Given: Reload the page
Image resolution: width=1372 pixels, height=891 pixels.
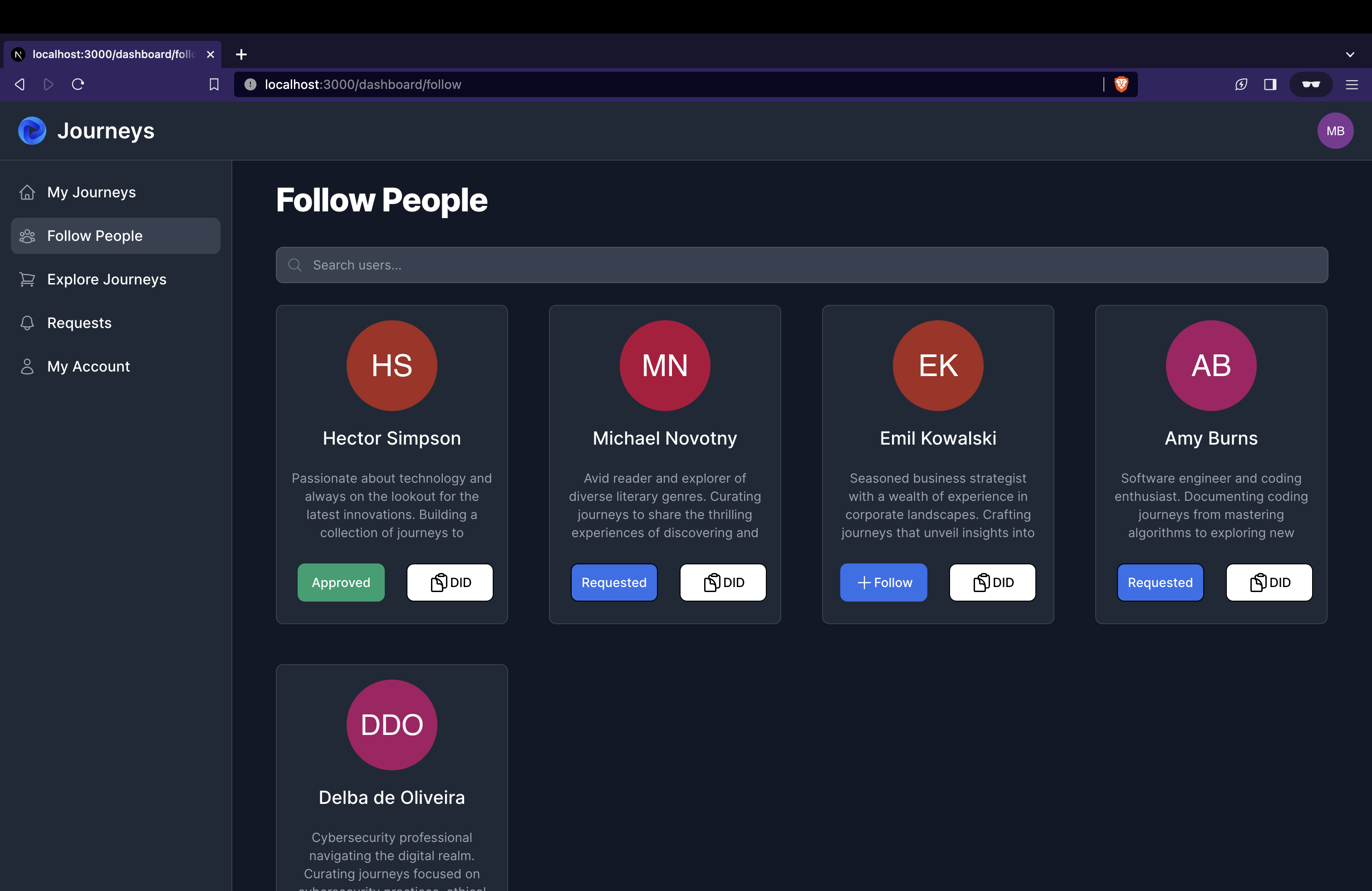Looking at the screenshot, I should click(x=78, y=85).
